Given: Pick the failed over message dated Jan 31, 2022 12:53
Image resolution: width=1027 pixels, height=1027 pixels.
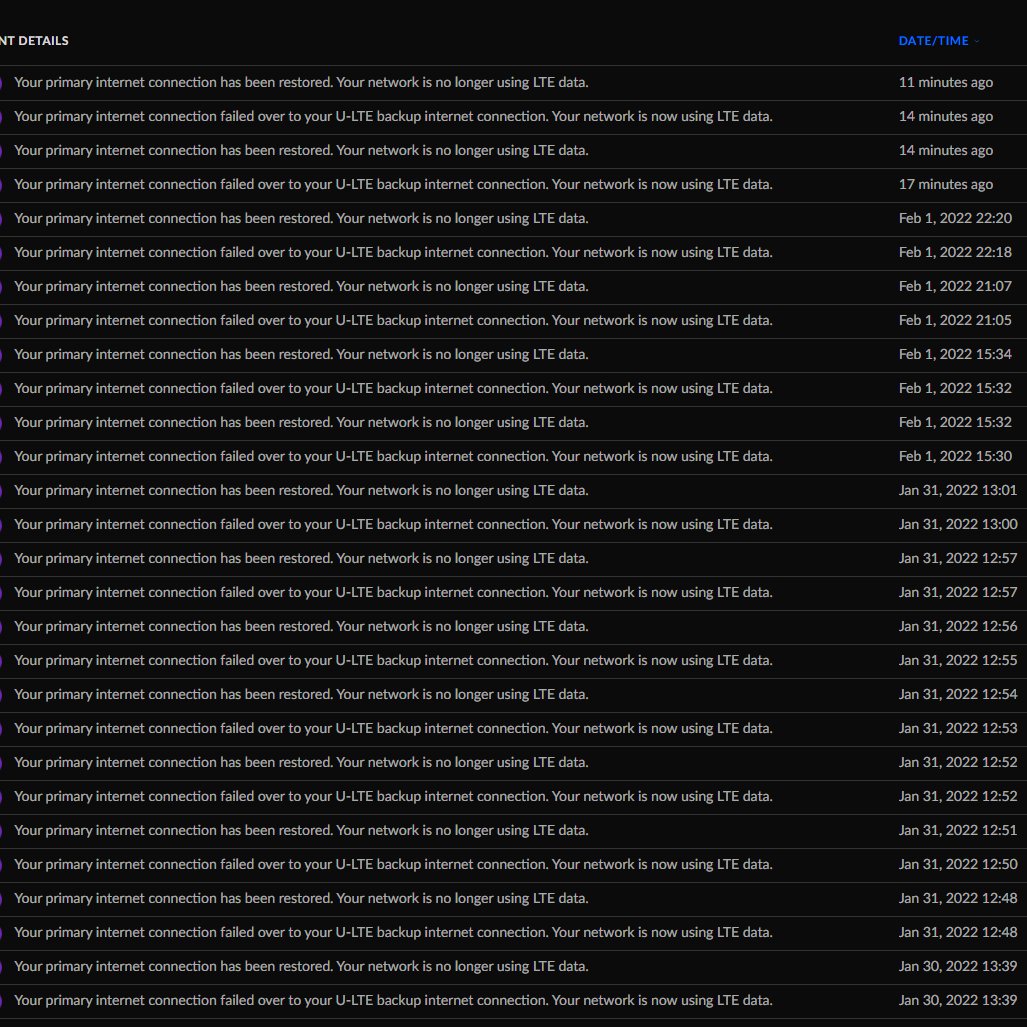Looking at the screenshot, I should point(393,730).
